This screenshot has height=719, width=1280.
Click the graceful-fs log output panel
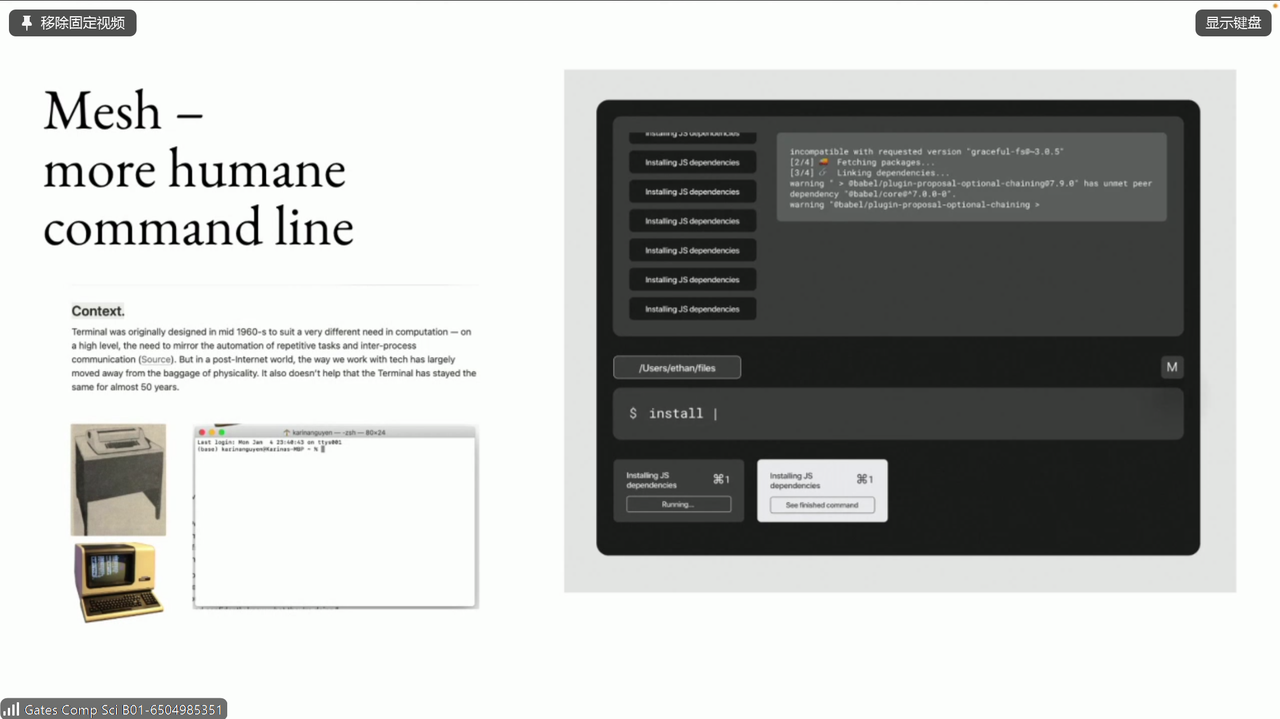click(x=970, y=177)
